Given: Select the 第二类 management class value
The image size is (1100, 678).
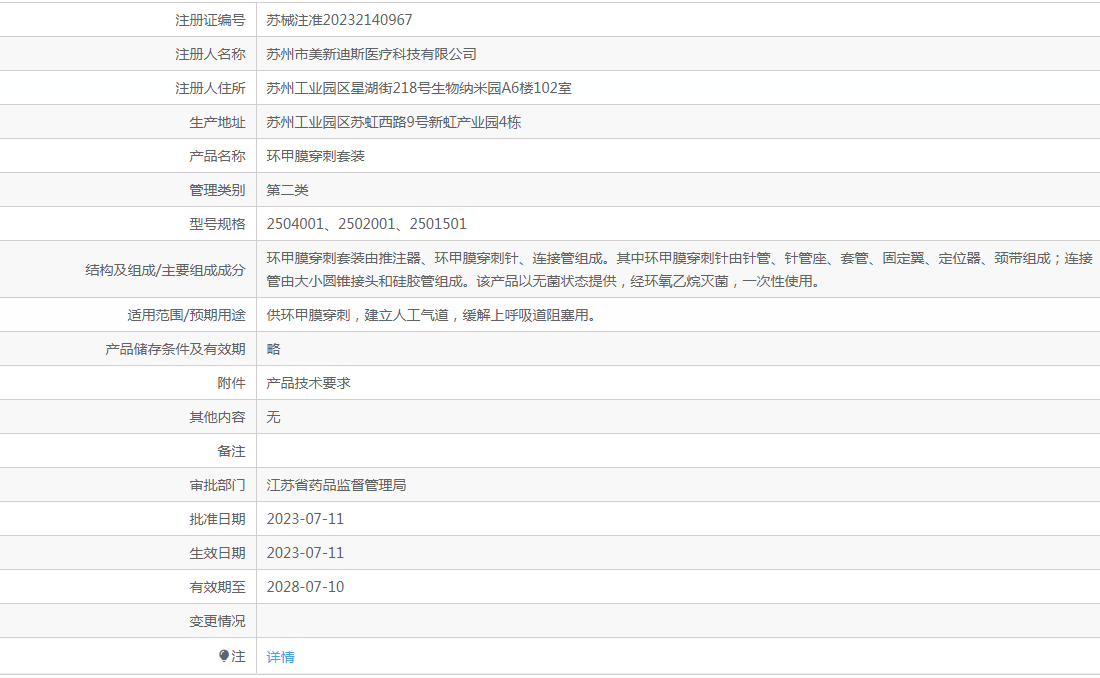Looking at the screenshot, I should (288, 190).
